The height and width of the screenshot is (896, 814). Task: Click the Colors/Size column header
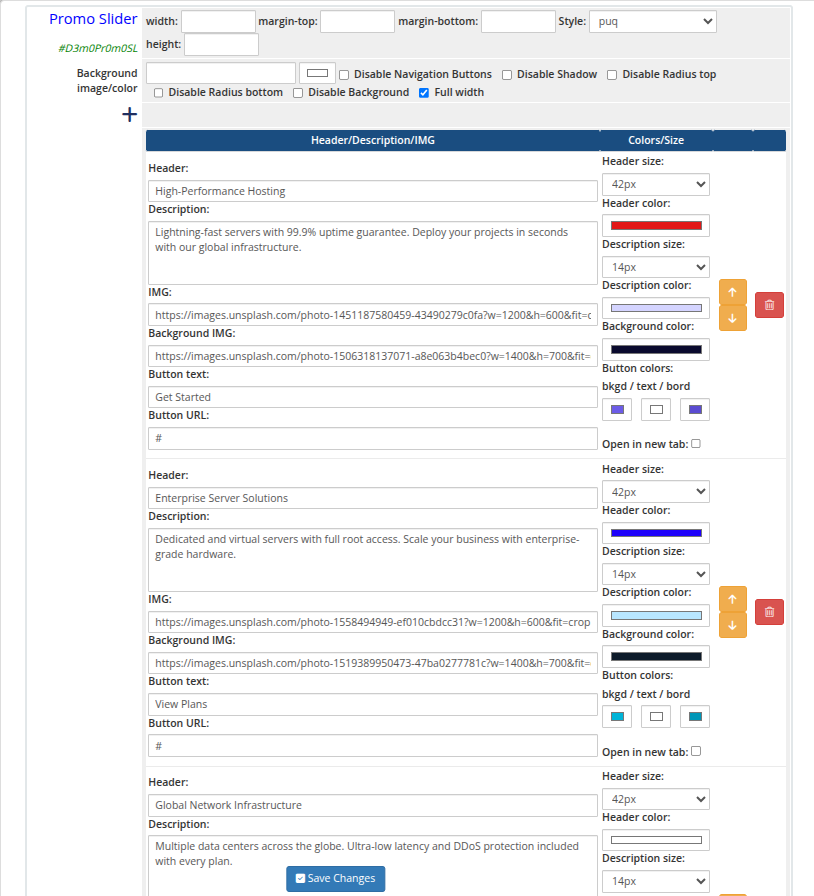click(x=656, y=140)
